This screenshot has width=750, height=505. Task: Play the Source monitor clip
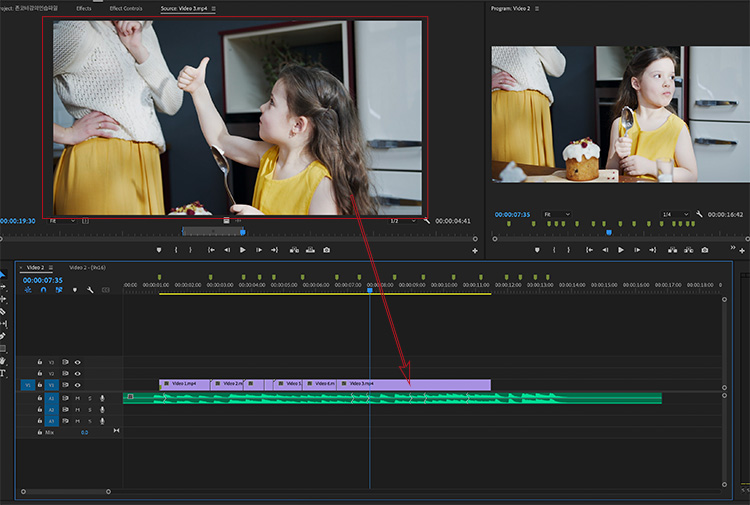243,250
